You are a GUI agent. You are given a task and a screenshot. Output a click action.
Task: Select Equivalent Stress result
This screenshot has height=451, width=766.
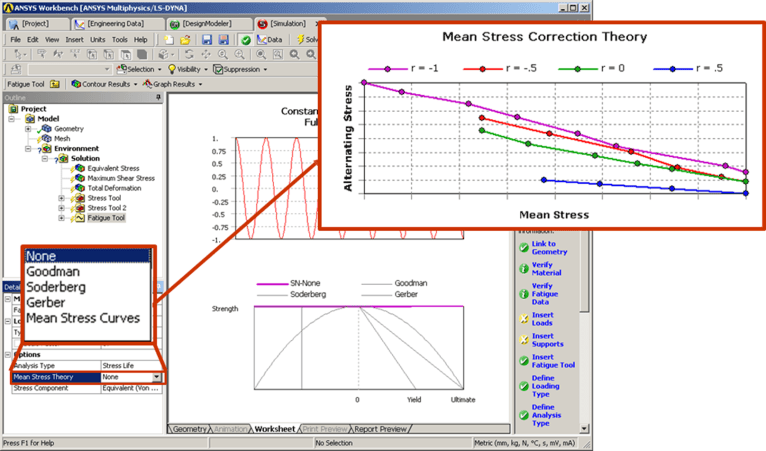pyautogui.click(x=113, y=168)
